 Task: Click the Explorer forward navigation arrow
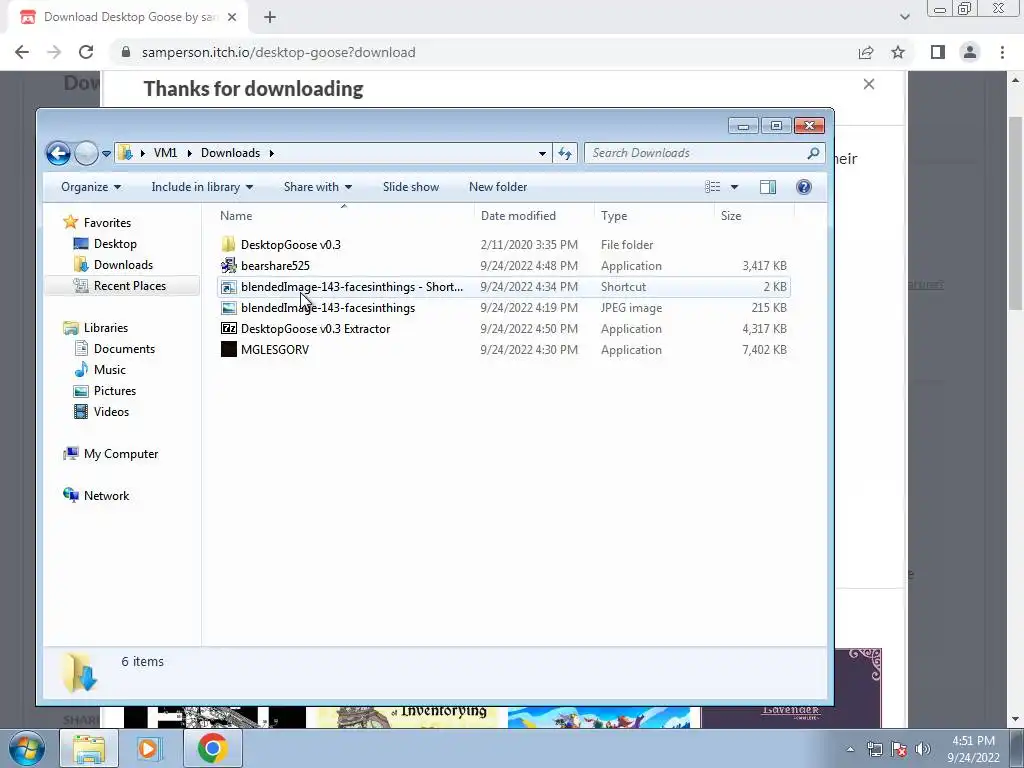point(86,153)
